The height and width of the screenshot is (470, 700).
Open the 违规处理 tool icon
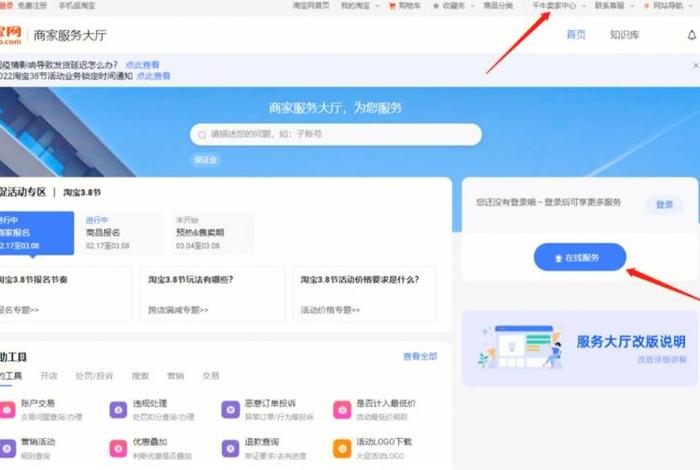(118, 409)
